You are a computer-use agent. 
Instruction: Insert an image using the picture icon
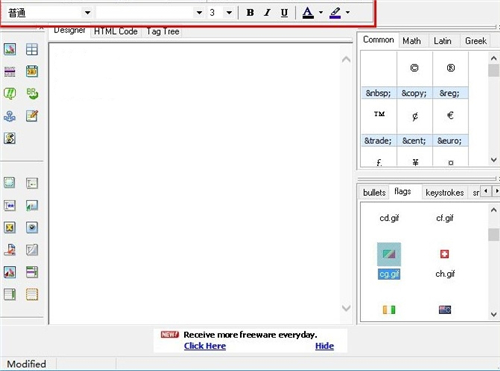coord(10,49)
